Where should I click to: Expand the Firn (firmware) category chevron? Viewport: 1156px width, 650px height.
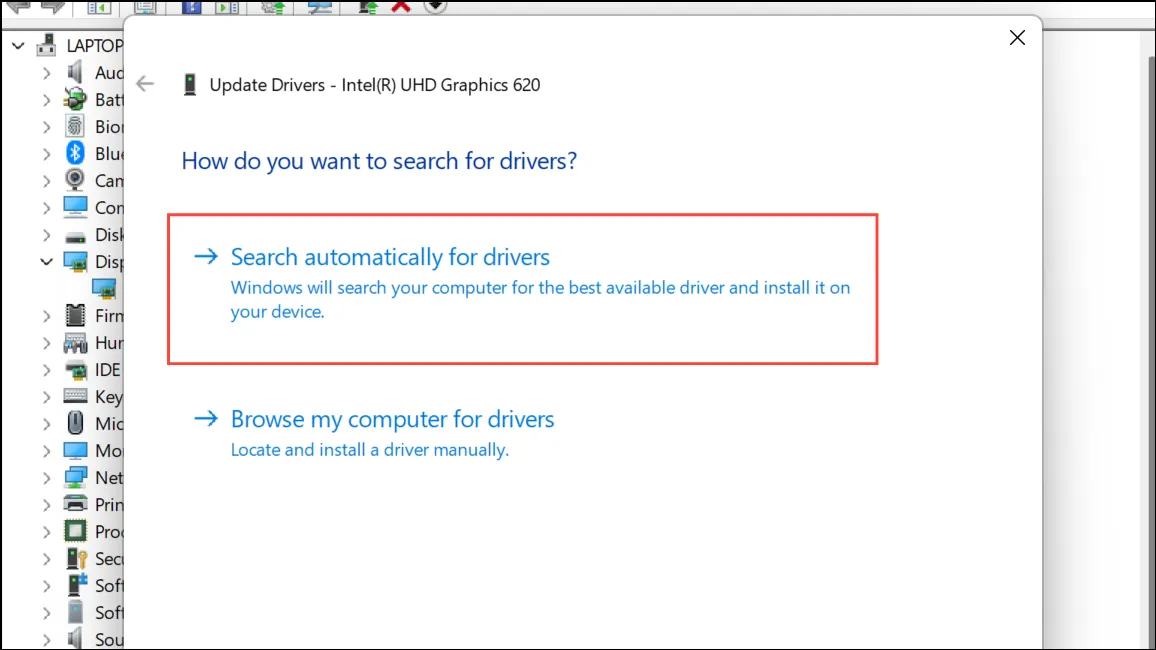pyautogui.click(x=46, y=316)
